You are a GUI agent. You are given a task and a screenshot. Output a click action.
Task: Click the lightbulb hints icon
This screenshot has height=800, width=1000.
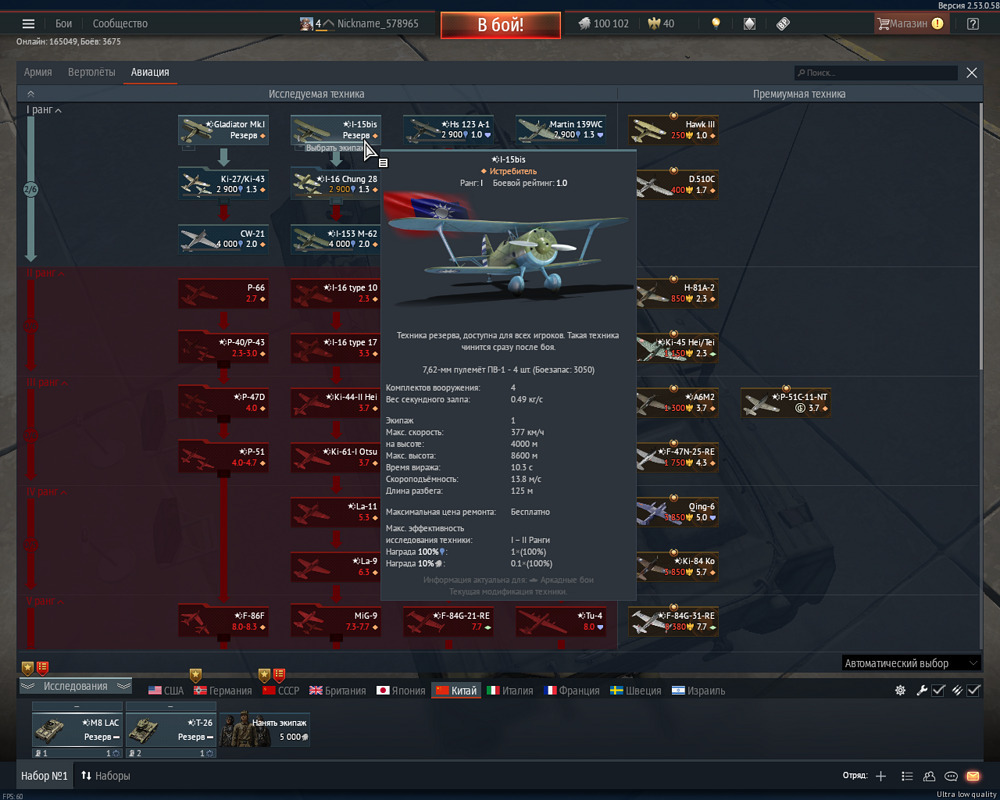pos(716,24)
